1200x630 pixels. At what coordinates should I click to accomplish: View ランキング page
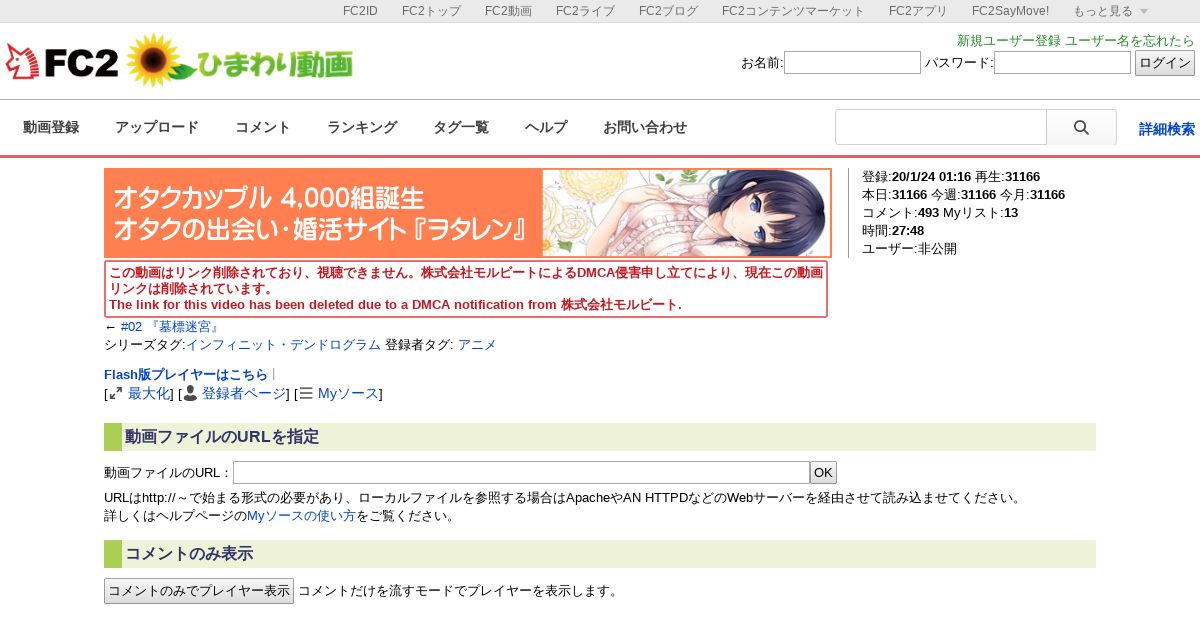pyautogui.click(x=362, y=127)
